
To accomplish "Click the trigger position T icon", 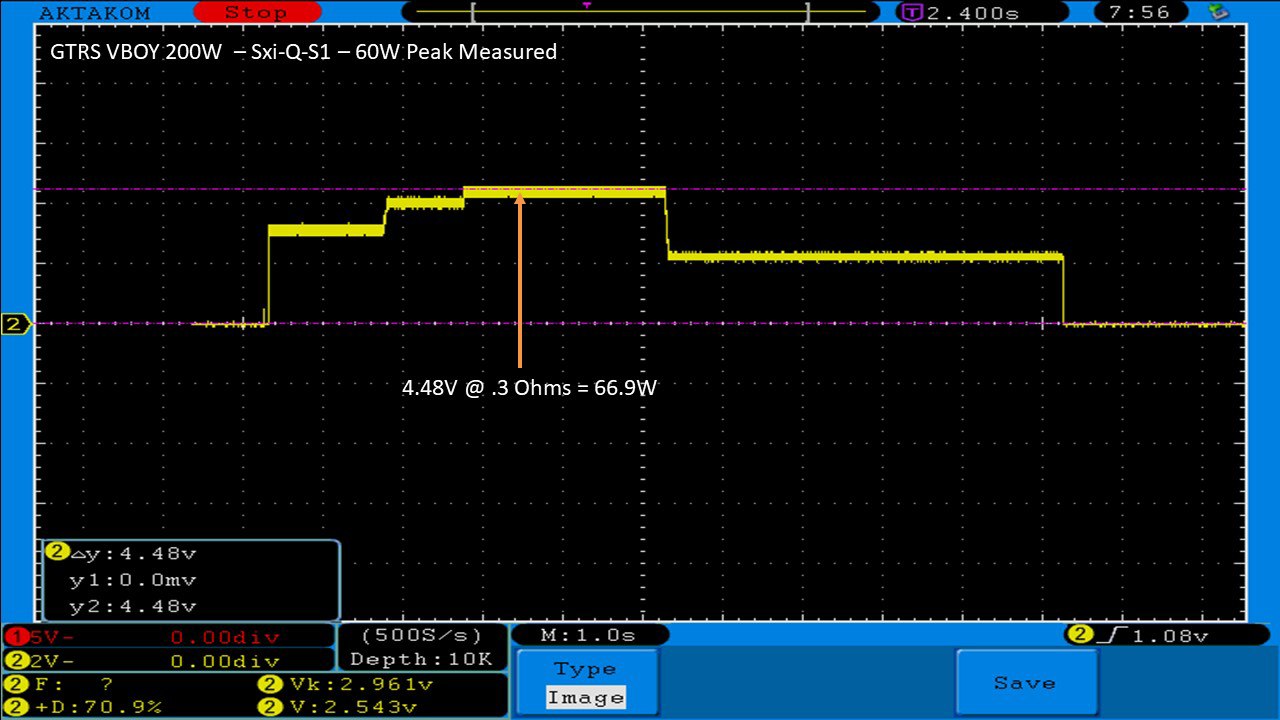I will click(911, 13).
